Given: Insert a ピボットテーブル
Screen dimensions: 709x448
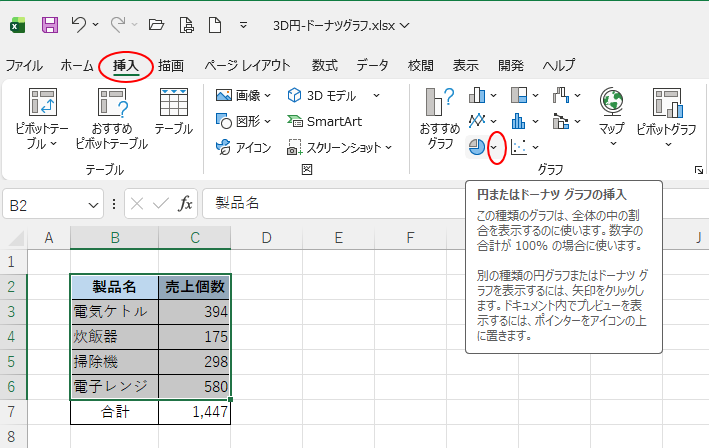Looking at the screenshot, I should [42, 118].
